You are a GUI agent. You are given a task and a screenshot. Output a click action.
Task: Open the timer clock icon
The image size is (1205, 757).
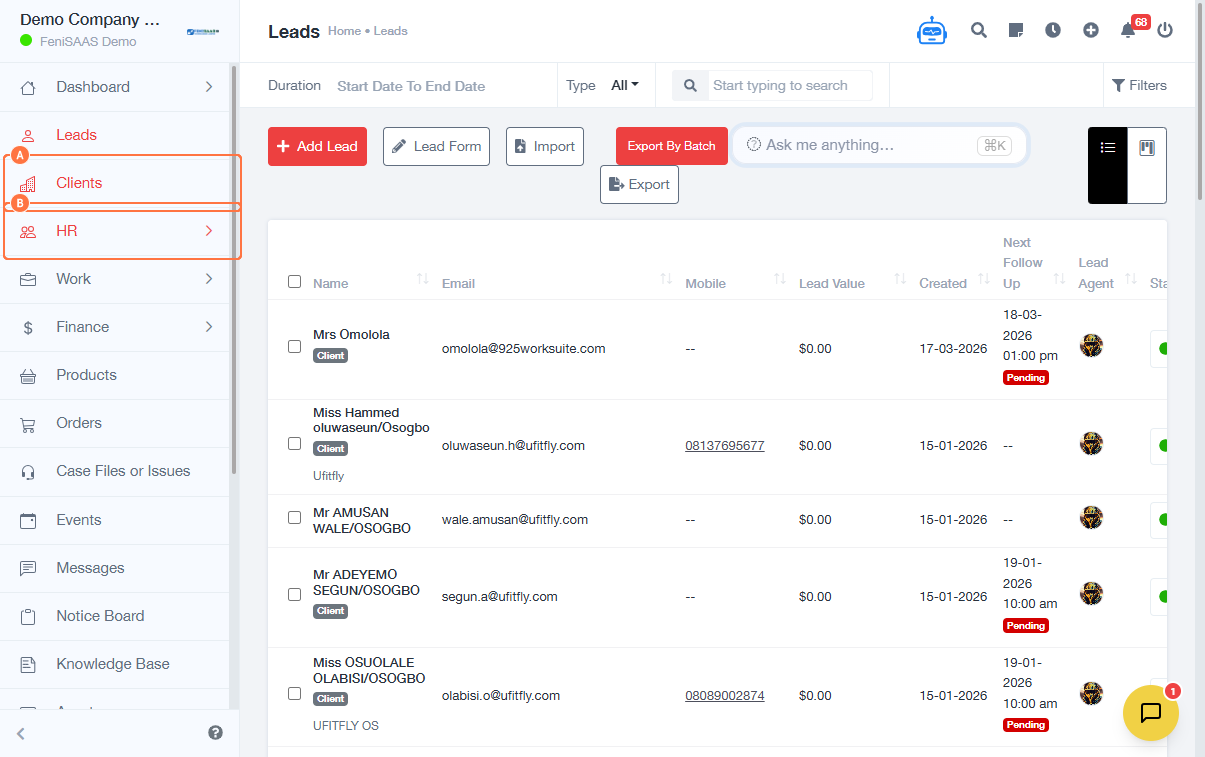[1053, 30]
